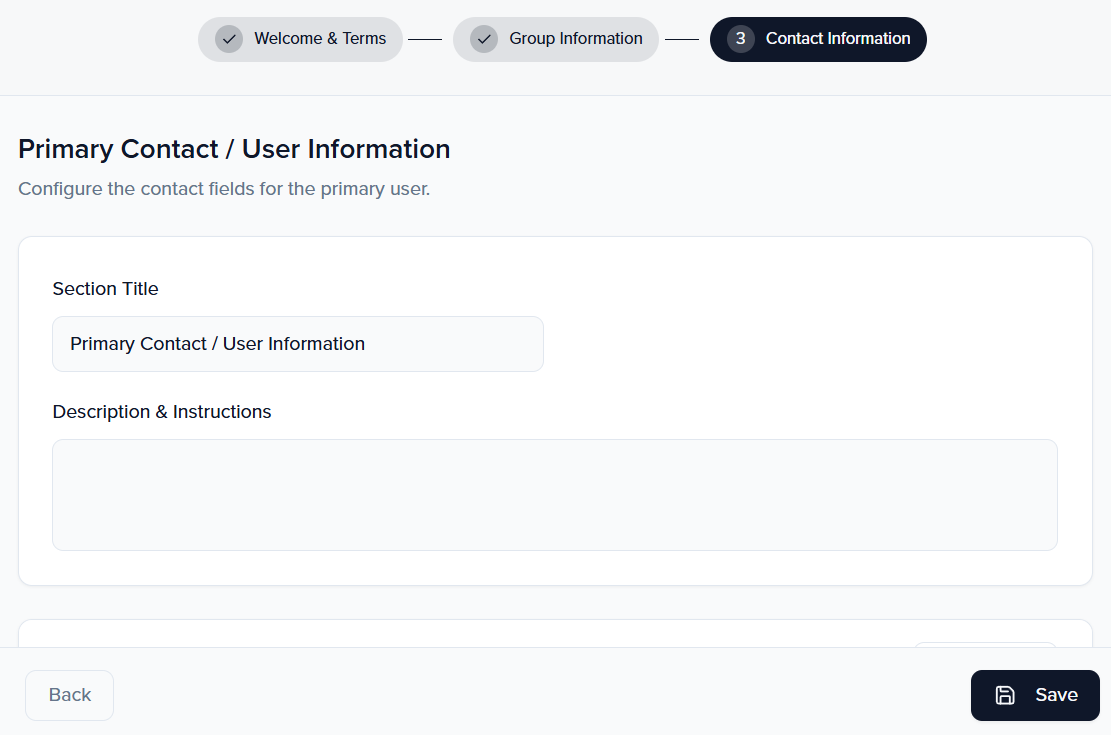The height and width of the screenshot is (735, 1111).
Task: Go to the Welcome & Terms step
Action: pos(319,39)
